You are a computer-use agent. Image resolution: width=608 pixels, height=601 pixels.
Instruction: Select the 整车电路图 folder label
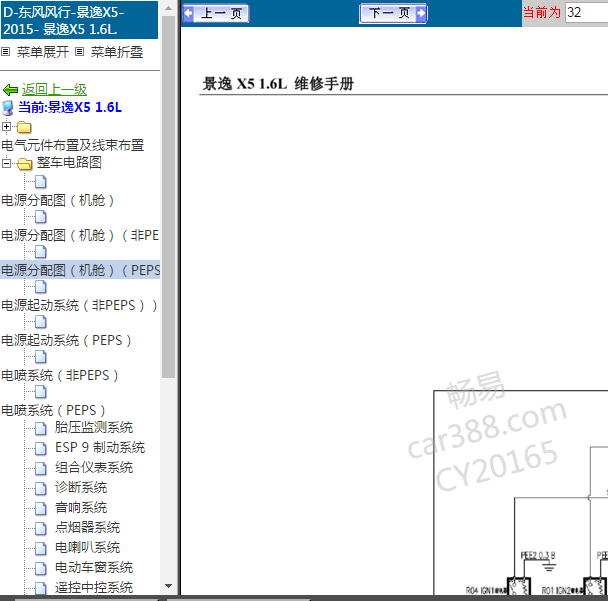(x=69, y=162)
